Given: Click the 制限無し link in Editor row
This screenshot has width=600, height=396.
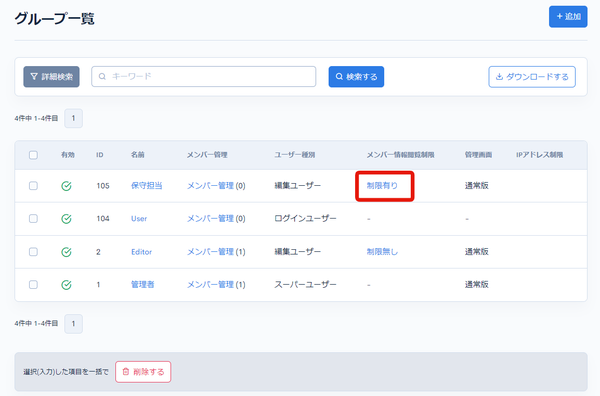Looking at the screenshot, I should click(382, 252).
